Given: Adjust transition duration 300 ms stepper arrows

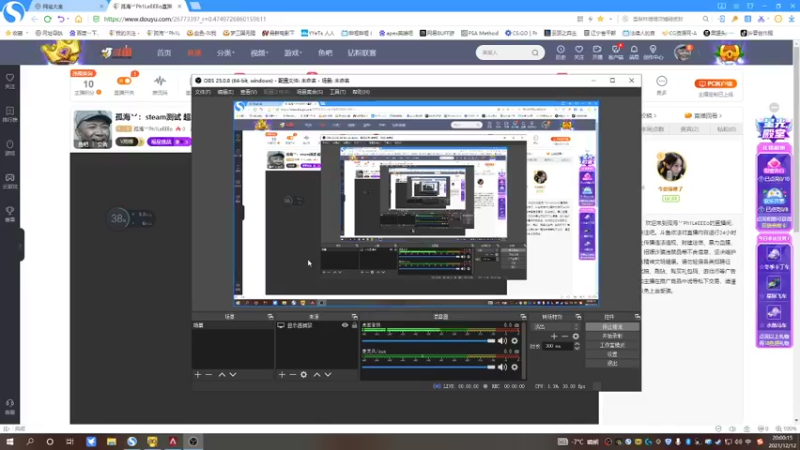Looking at the screenshot, I should click(x=577, y=346).
